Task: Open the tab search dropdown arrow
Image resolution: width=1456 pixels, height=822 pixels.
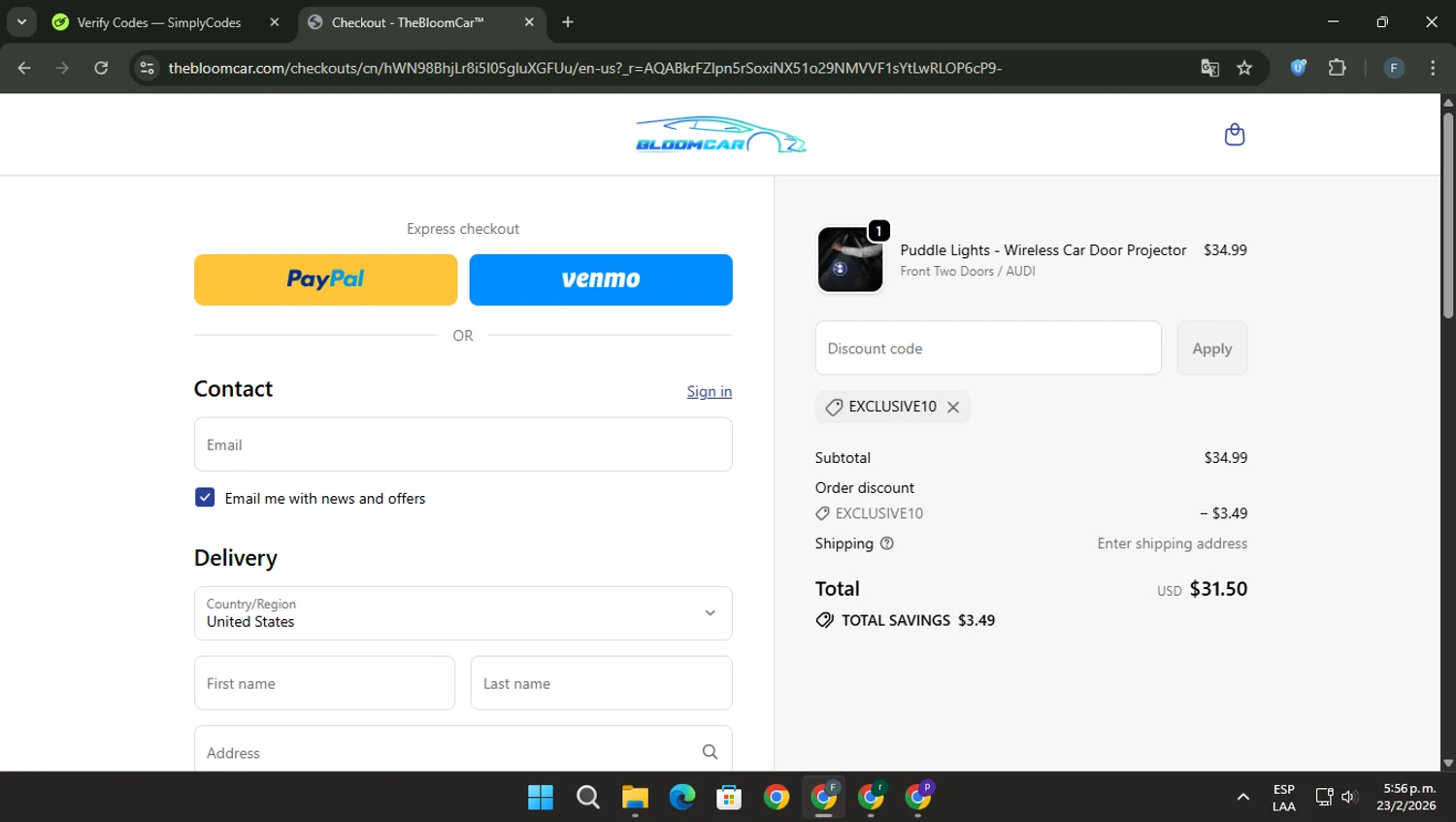Action: [x=21, y=22]
